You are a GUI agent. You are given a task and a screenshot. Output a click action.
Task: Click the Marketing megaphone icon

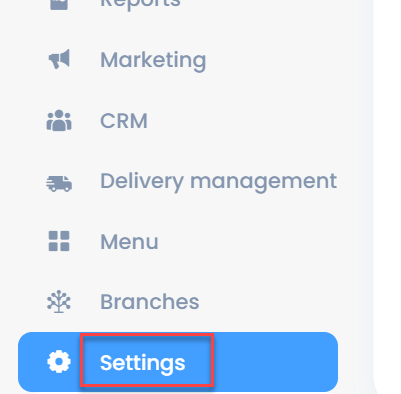coord(59,59)
